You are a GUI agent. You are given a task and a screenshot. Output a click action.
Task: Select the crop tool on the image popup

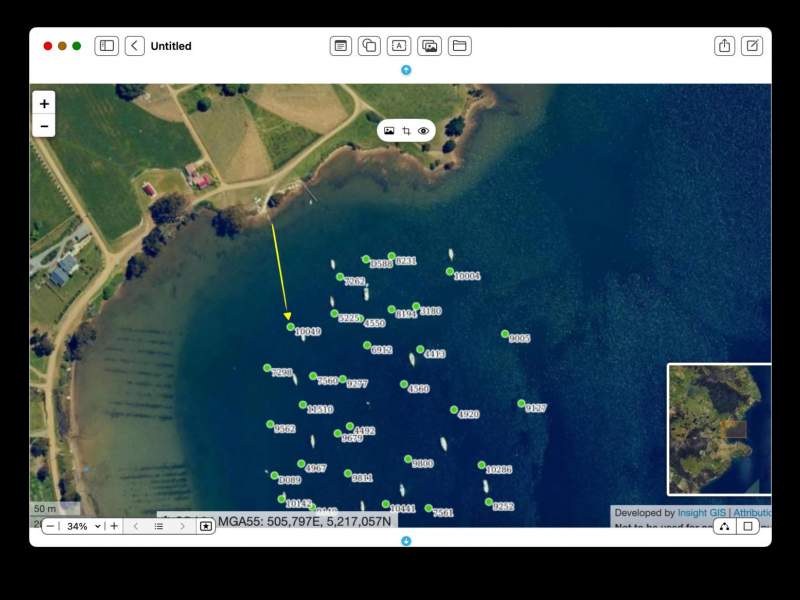click(406, 131)
